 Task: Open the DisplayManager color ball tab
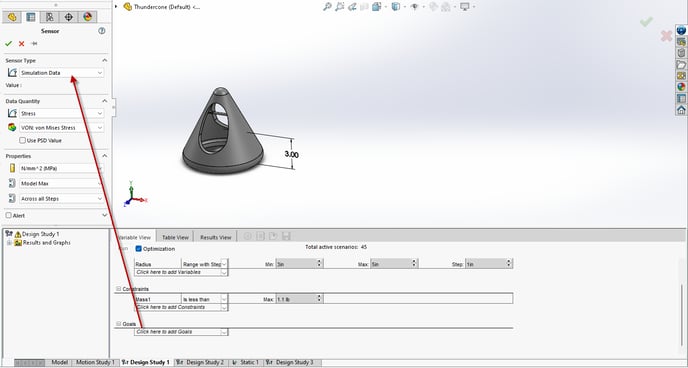[x=87, y=17]
